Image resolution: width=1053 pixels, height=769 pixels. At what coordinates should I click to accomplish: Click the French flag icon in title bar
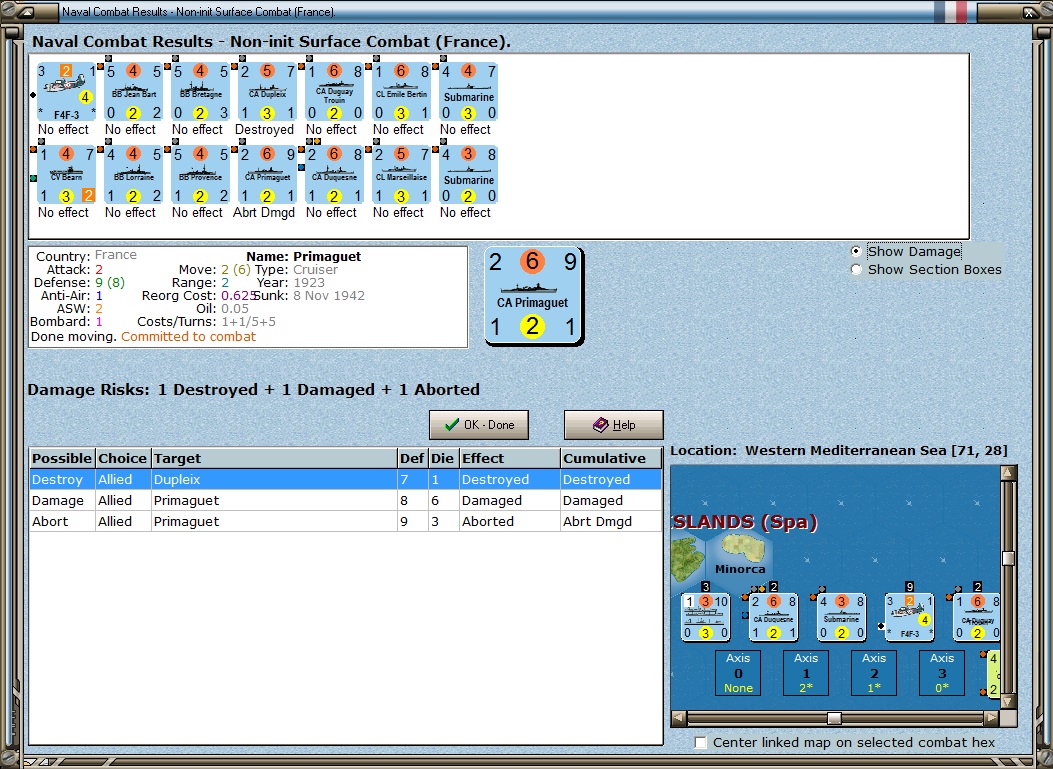coord(951,11)
